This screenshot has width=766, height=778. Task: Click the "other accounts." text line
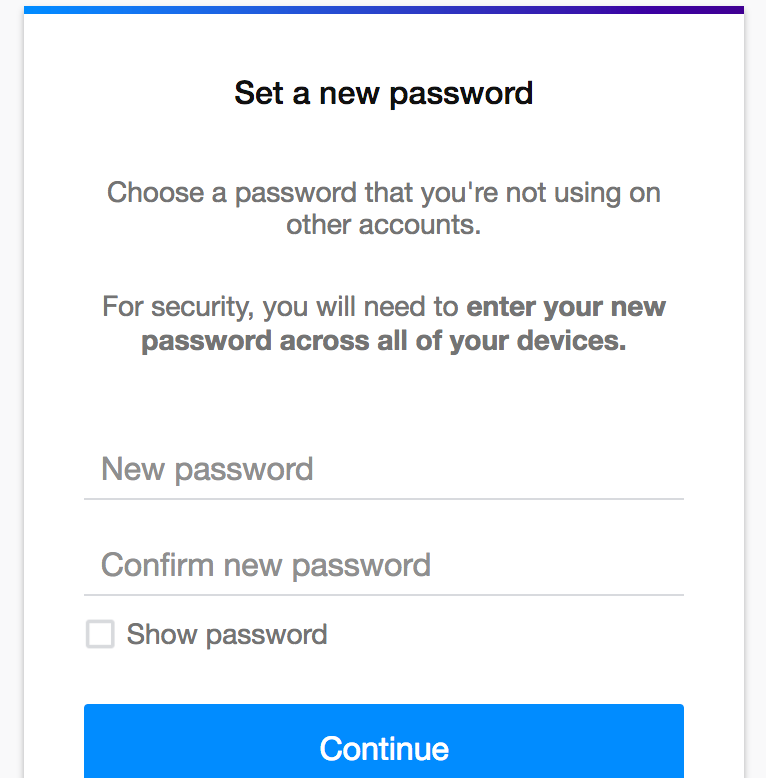click(x=383, y=225)
